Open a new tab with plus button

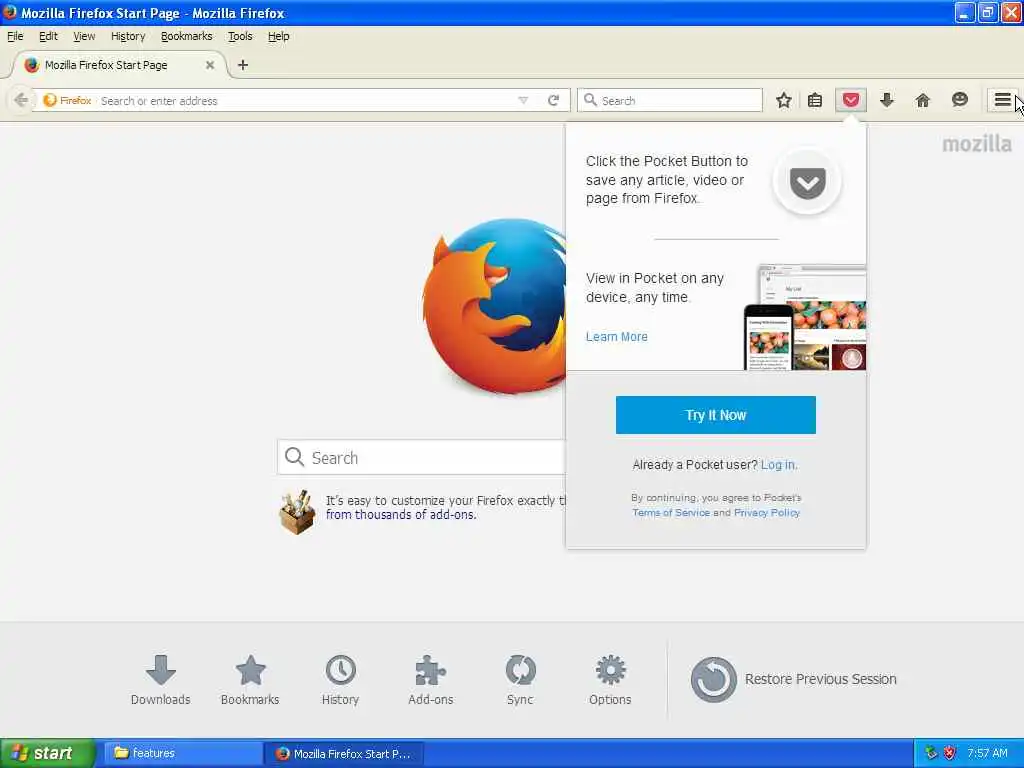coord(243,65)
